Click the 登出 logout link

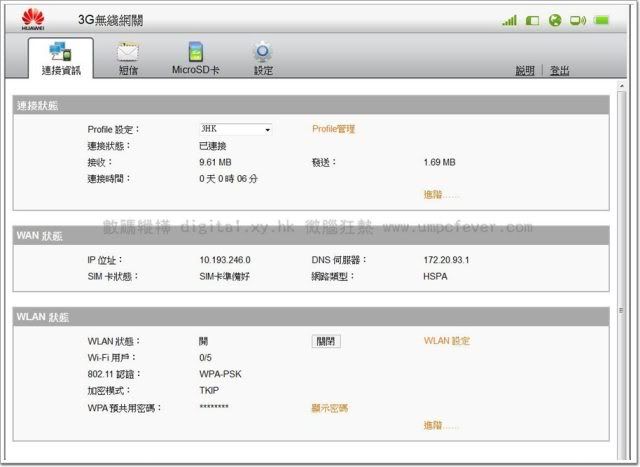click(560, 71)
